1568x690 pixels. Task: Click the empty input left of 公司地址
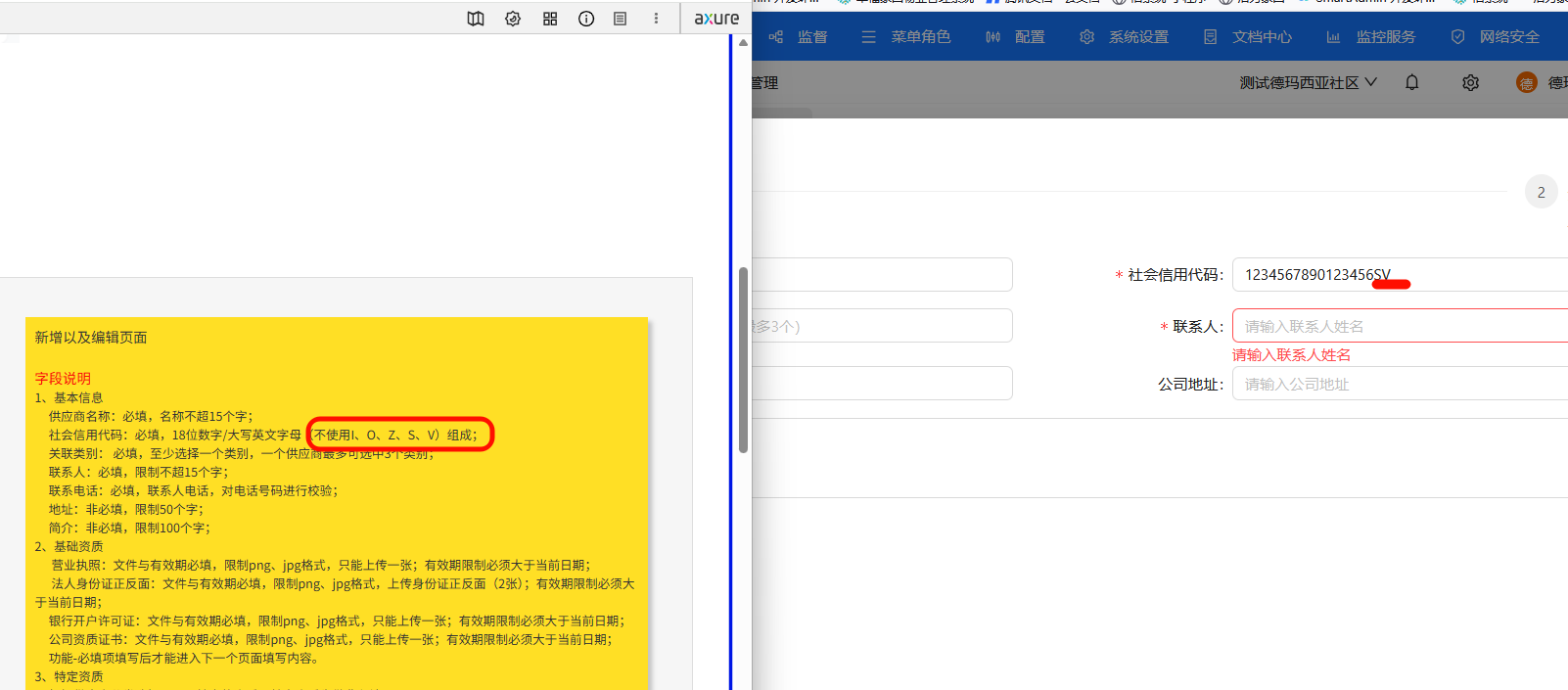[x=882, y=384]
